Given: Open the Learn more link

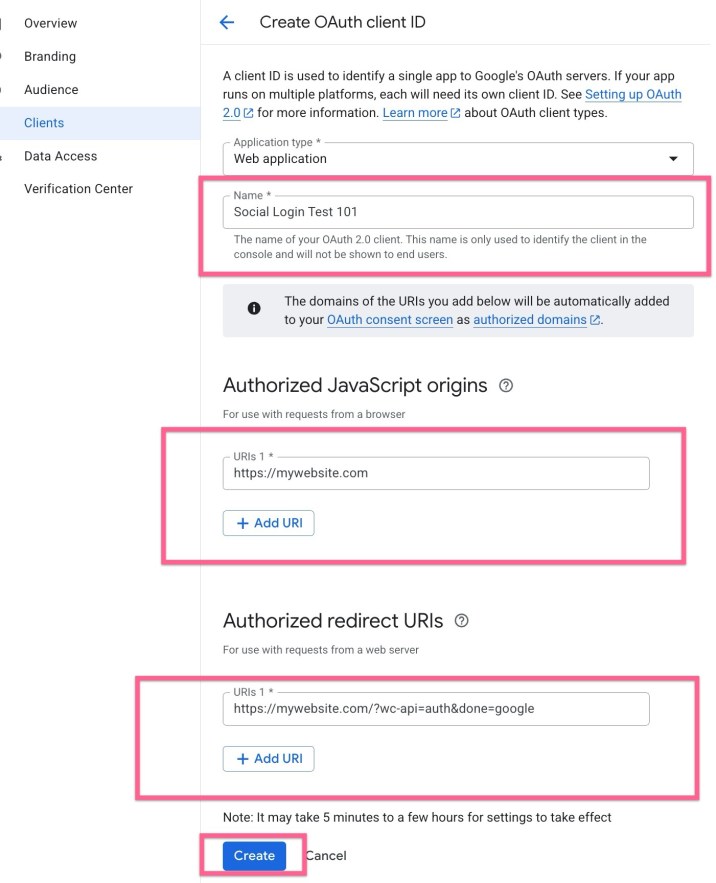Looking at the screenshot, I should (415, 113).
